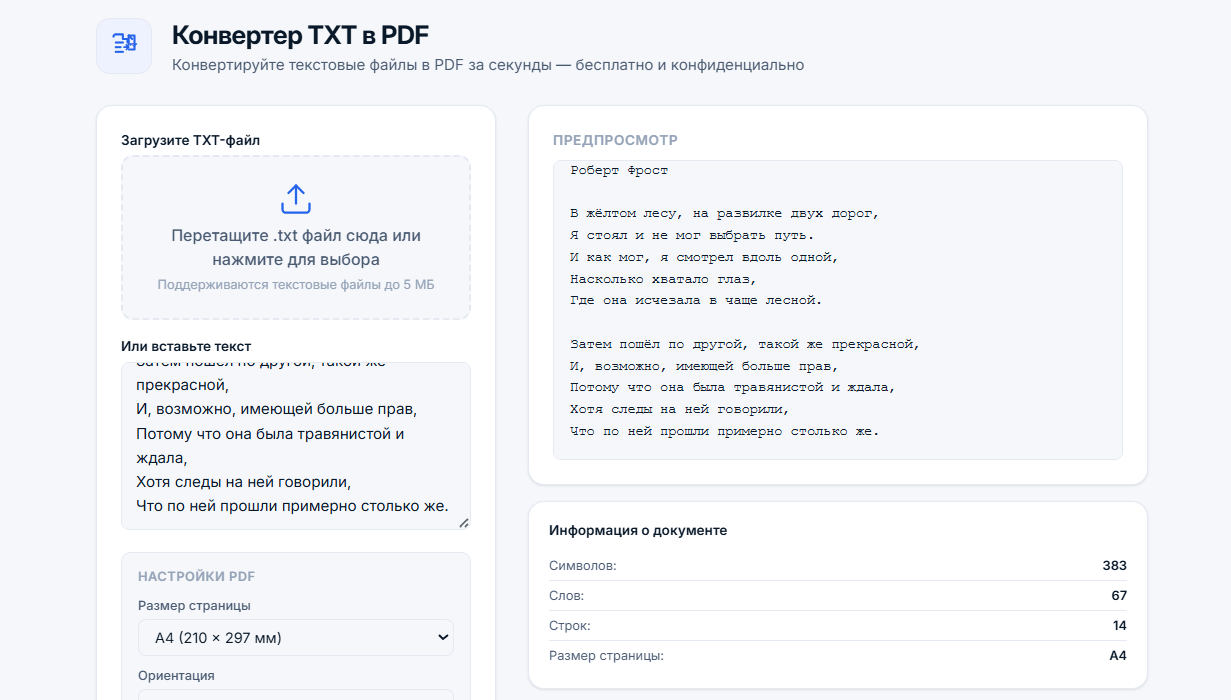Click the page size value A4 in info
Screen dimensions: 1231x700
[x=1118, y=656]
